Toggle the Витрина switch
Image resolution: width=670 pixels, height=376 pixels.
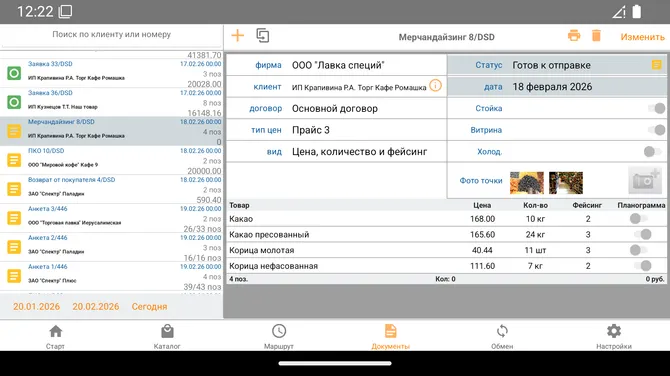click(x=656, y=129)
